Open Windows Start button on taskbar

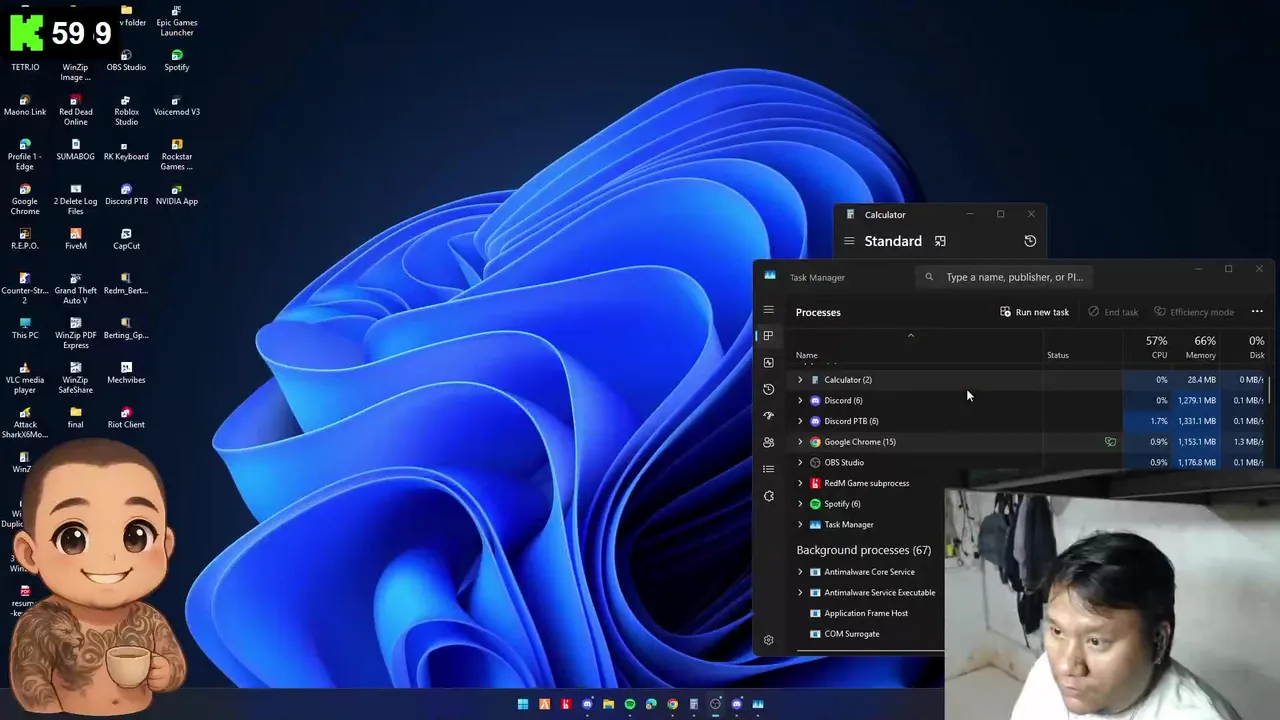pyautogui.click(x=523, y=704)
